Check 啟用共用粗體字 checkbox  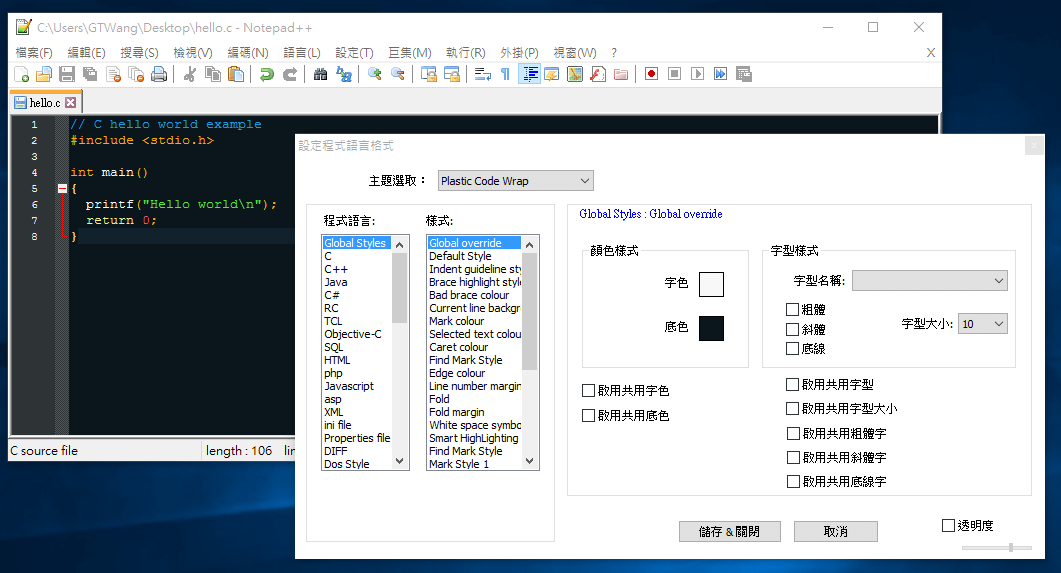click(793, 433)
